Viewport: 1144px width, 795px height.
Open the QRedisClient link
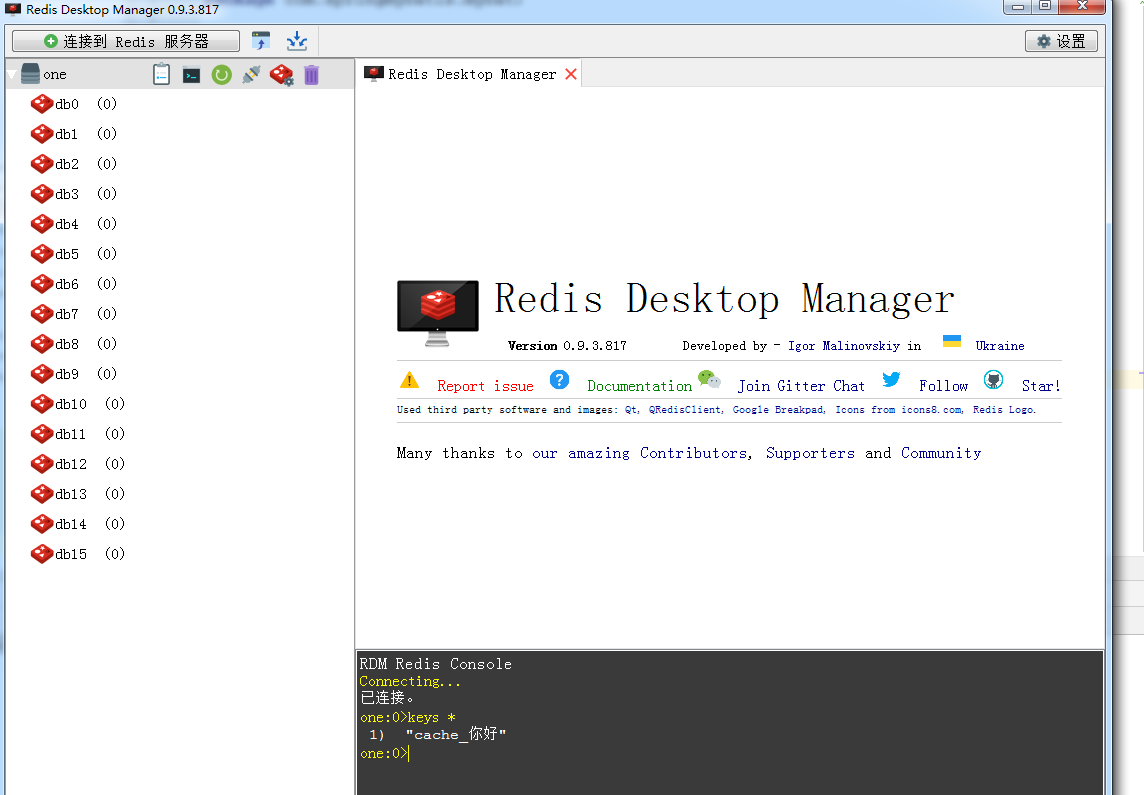coord(684,410)
